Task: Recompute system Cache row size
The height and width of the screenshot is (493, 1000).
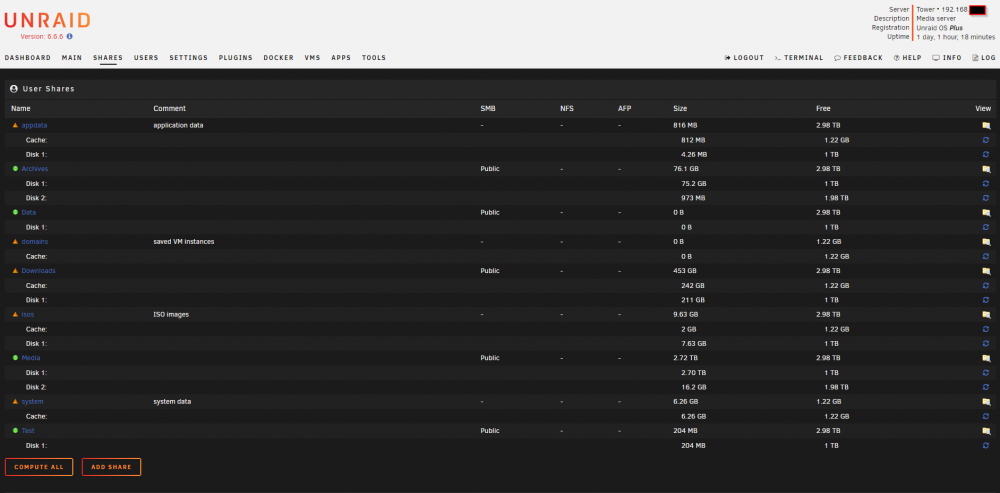Action: pyautogui.click(x=986, y=416)
